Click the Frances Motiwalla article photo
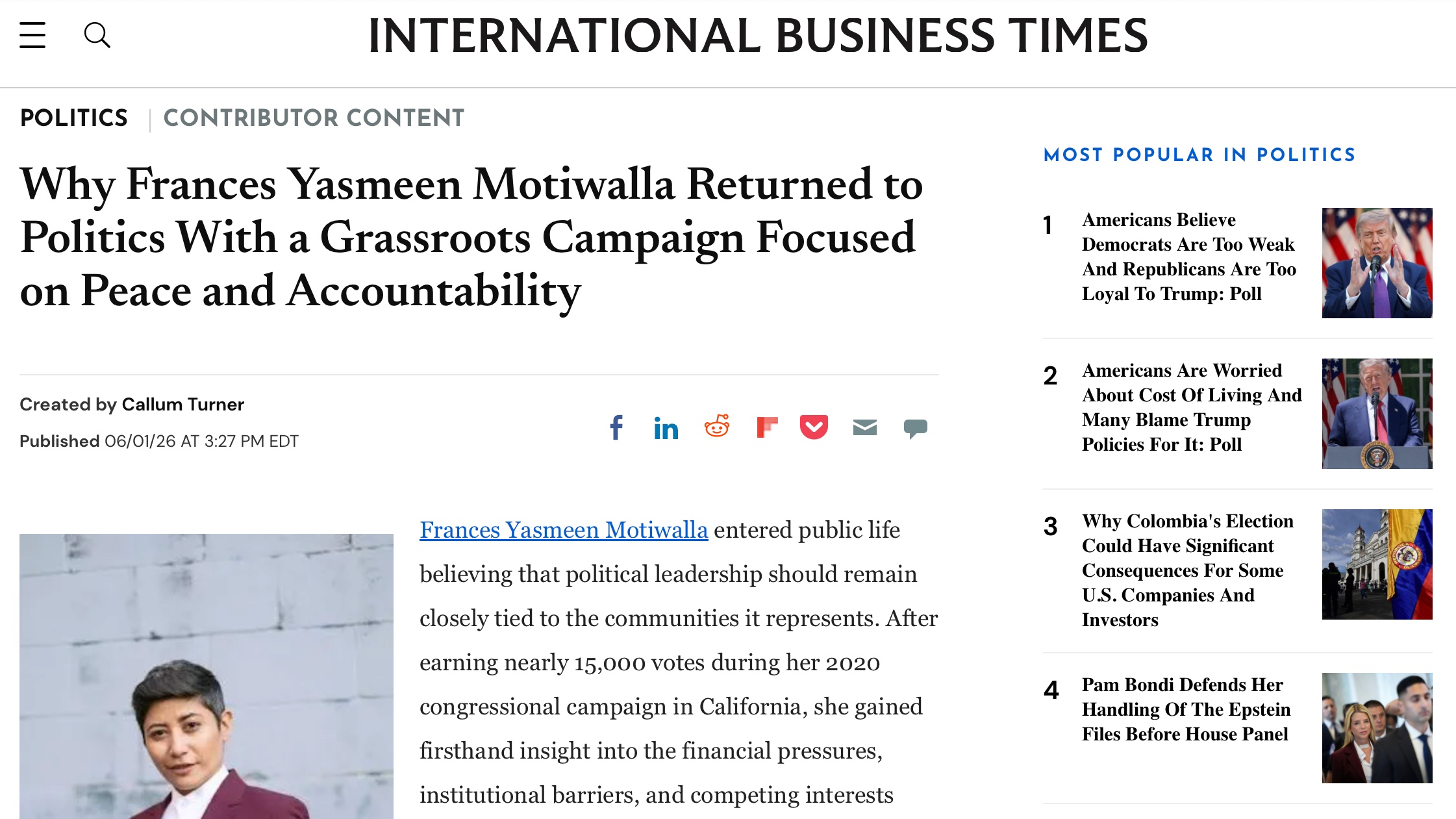 coord(207,676)
